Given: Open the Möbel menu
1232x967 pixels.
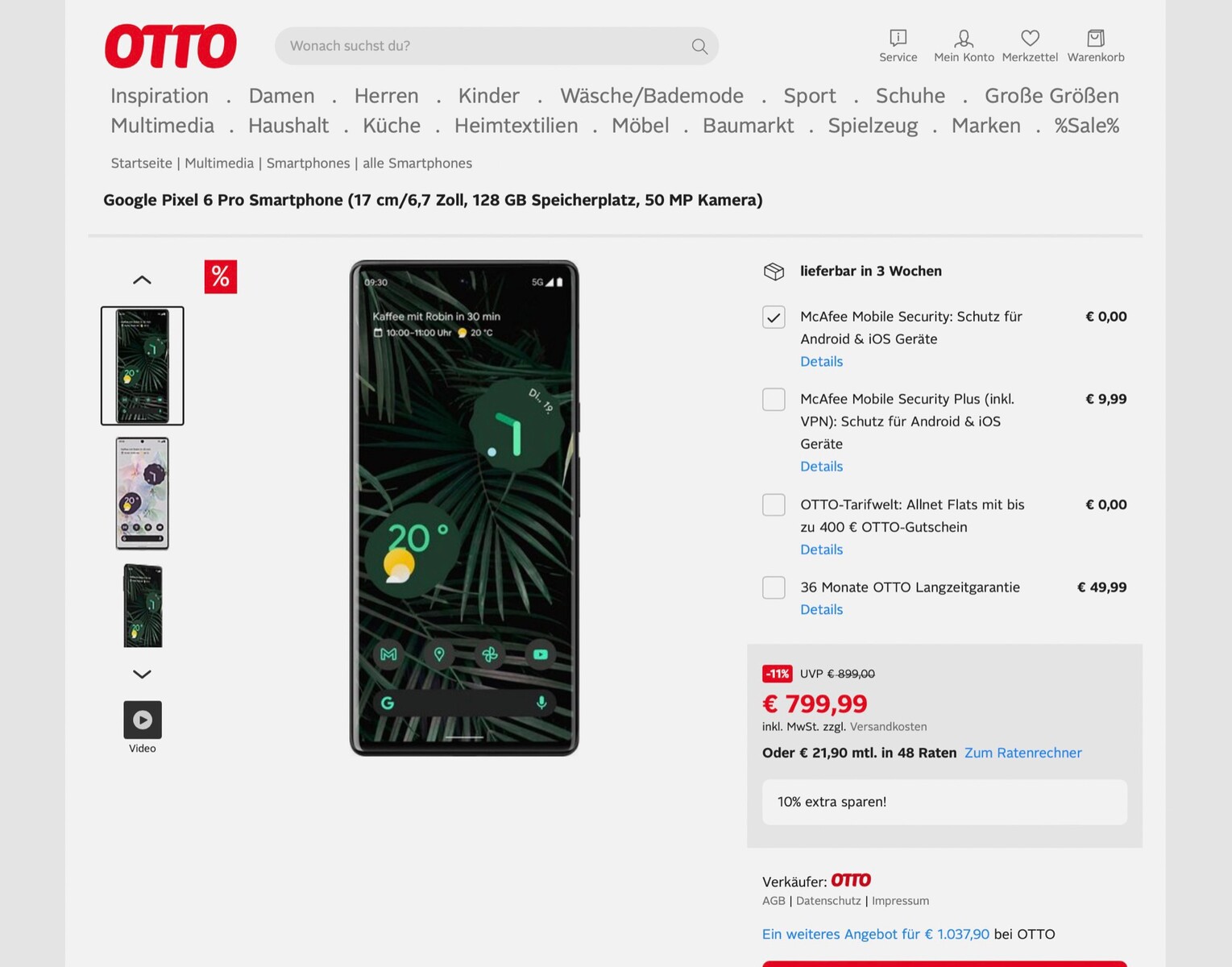Looking at the screenshot, I should click(641, 126).
